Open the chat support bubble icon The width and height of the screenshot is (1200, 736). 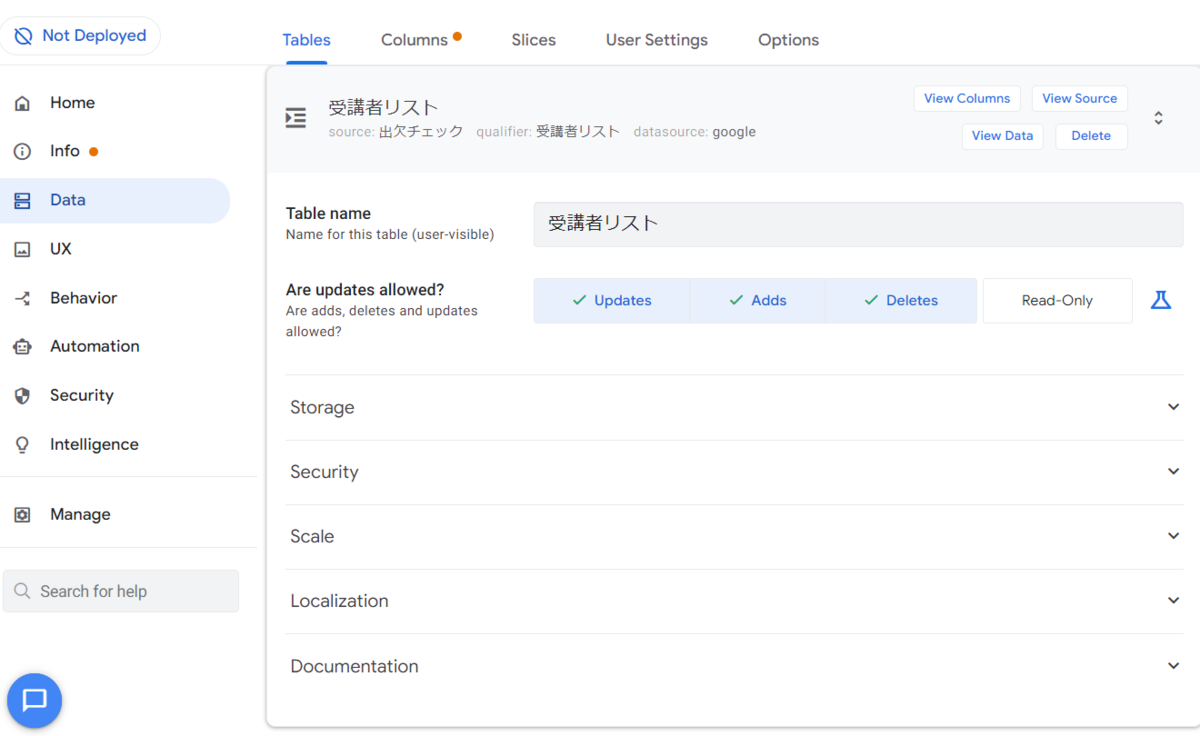click(35, 700)
